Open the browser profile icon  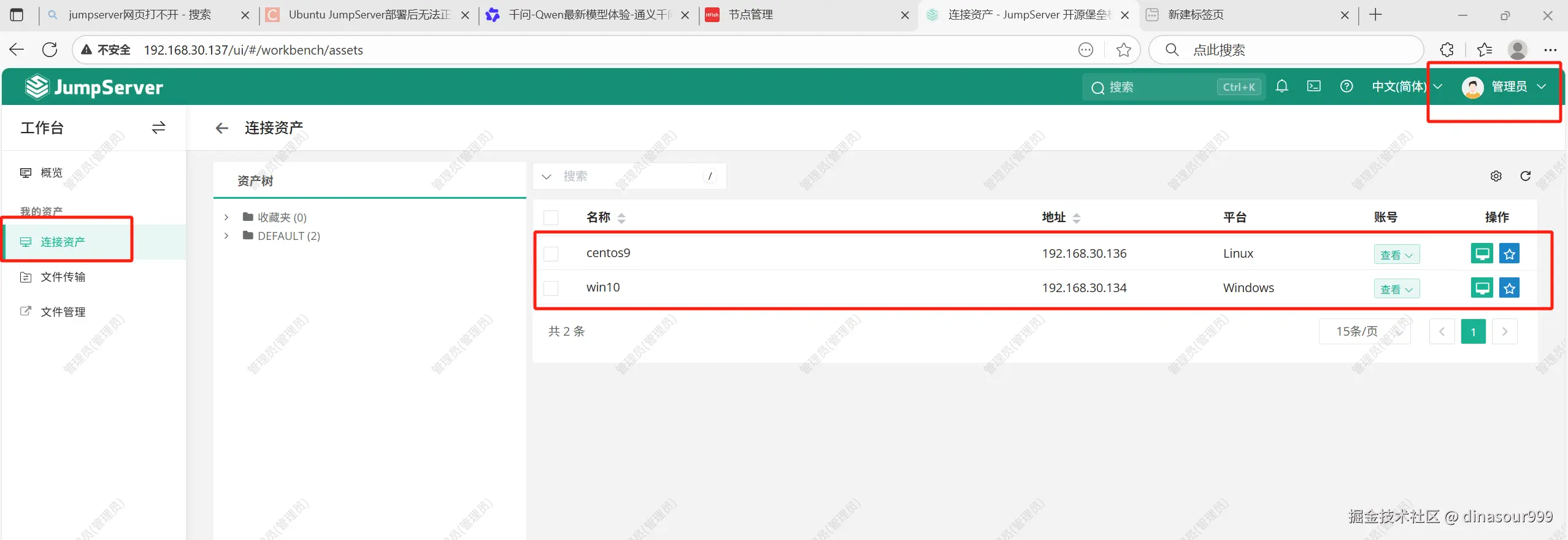pos(1518,50)
